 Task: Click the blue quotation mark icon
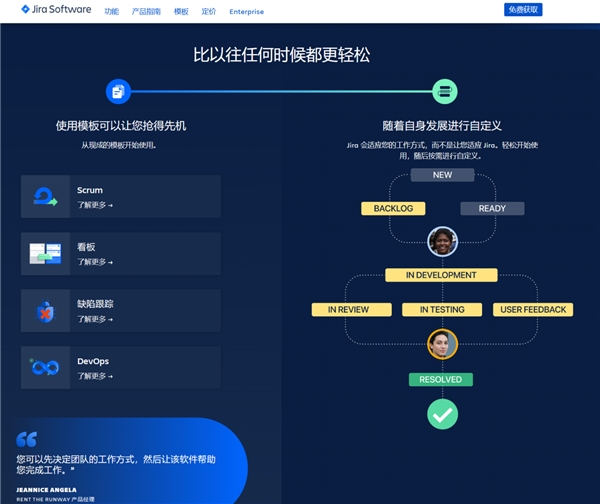[27, 439]
